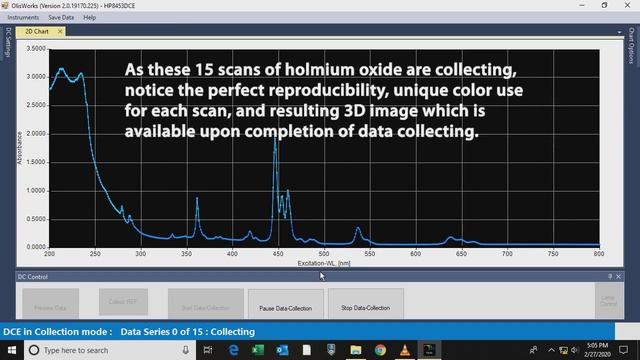Close the 2D Chart tab
The width and height of the screenshot is (640, 360).
coord(60,31)
